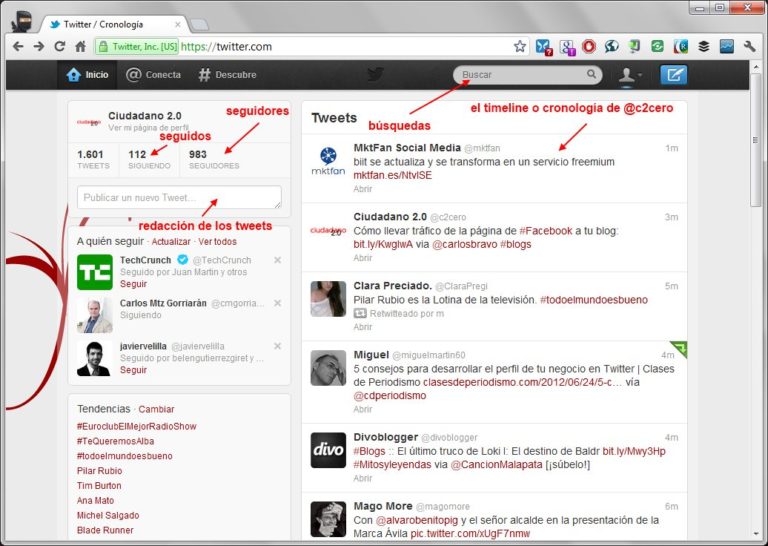Click the red Opera-style extension icon

589,47
